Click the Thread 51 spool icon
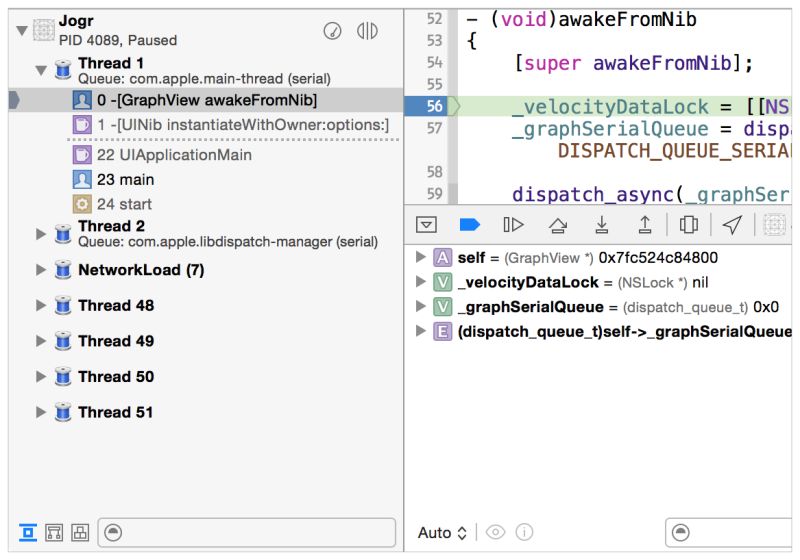The height and width of the screenshot is (560, 800). [x=63, y=412]
